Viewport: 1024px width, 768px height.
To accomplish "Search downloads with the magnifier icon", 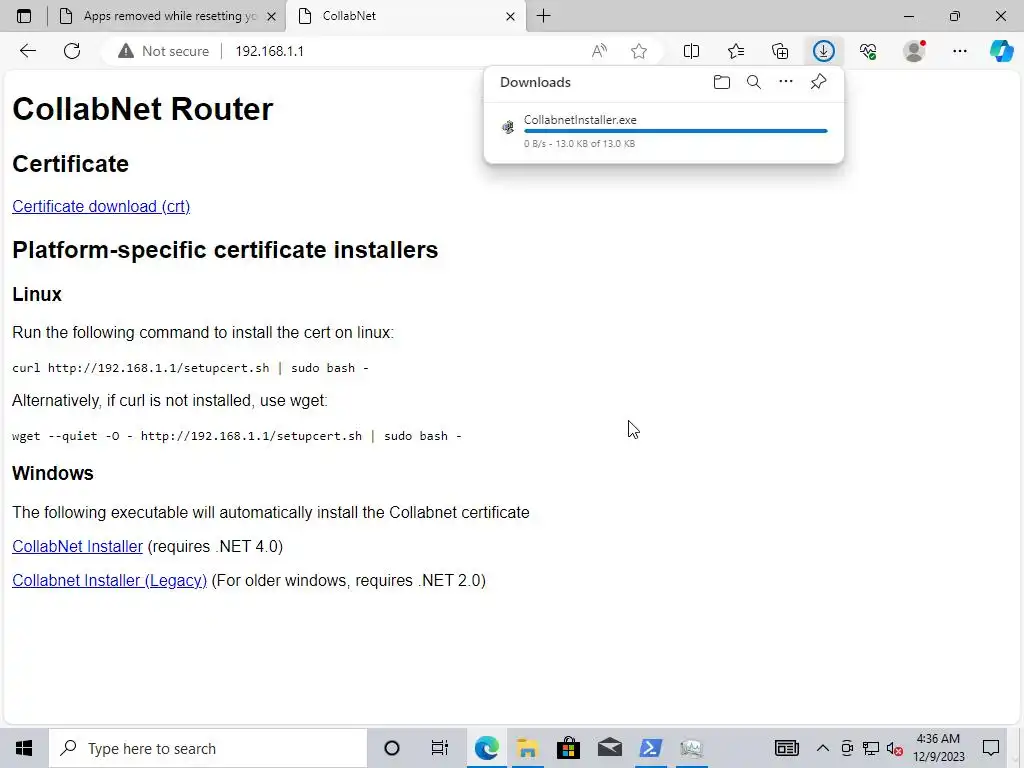I will (754, 82).
